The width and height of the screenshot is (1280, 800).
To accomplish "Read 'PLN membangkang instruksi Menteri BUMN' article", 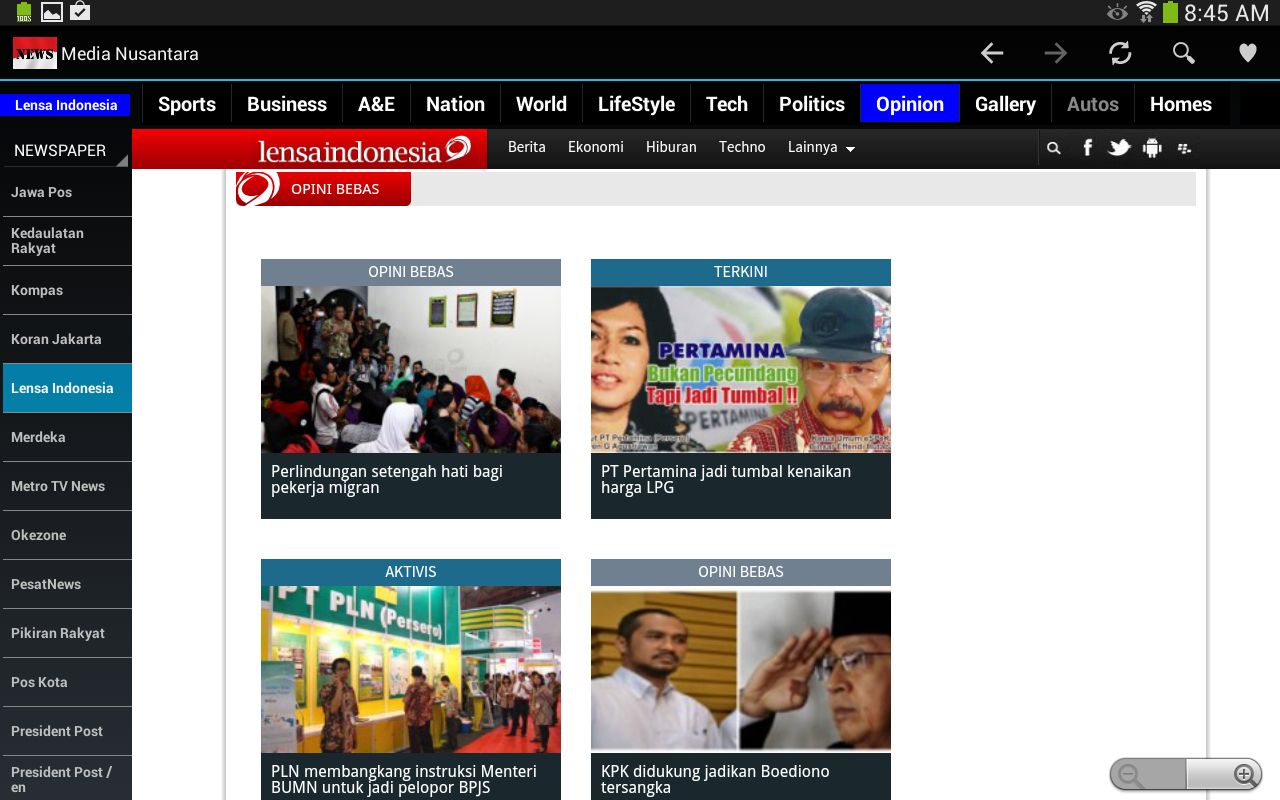I will (404, 779).
